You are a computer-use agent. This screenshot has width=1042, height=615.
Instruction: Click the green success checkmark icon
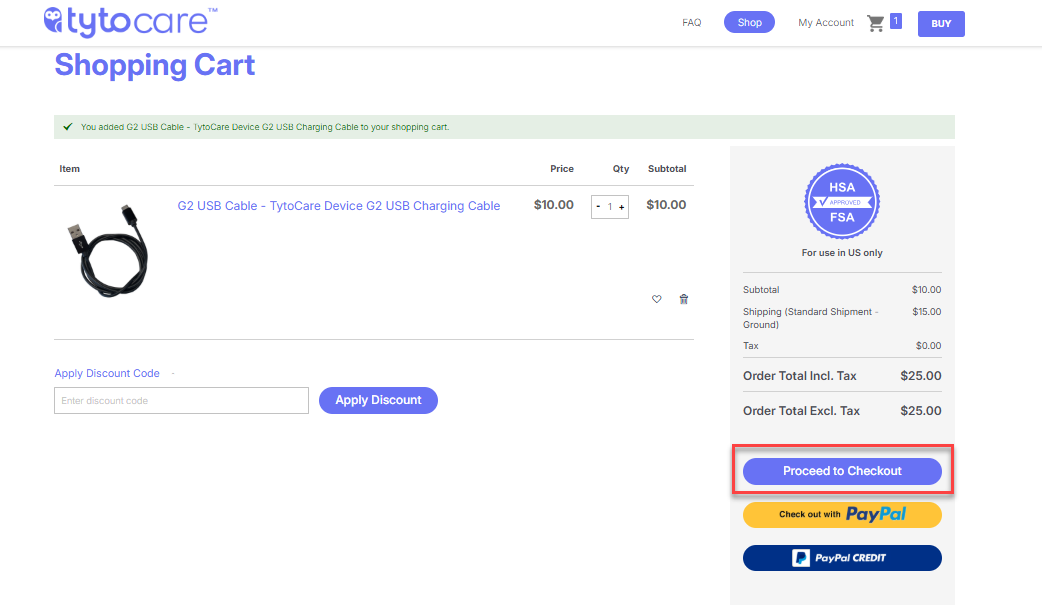point(68,127)
